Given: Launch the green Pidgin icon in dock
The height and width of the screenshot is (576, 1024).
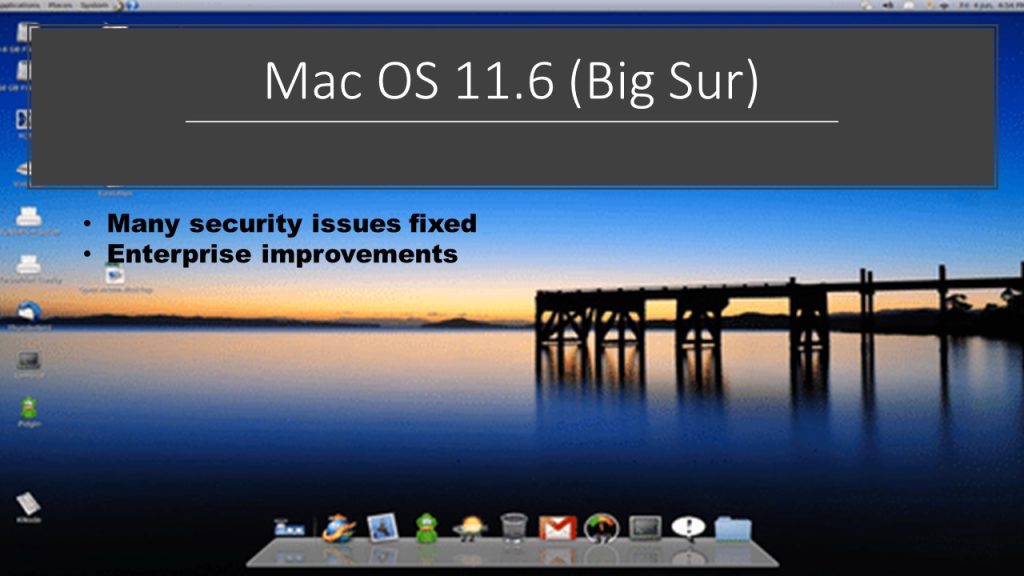Looking at the screenshot, I should click(x=427, y=527).
